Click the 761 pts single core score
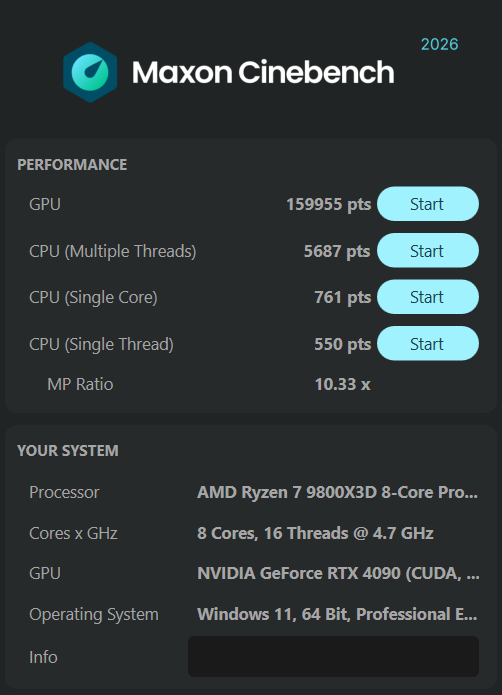The height and width of the screenshot is (695, 502). click(342, 297)
